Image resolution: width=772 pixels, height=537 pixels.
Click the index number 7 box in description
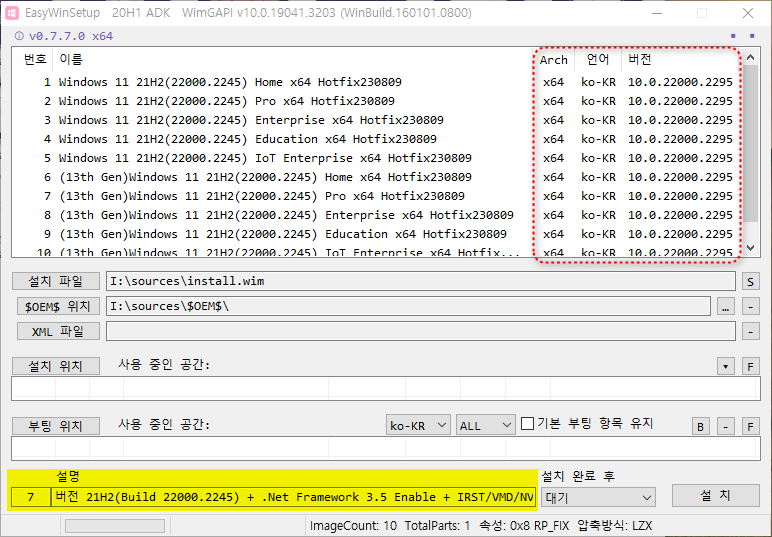[31, 497]
